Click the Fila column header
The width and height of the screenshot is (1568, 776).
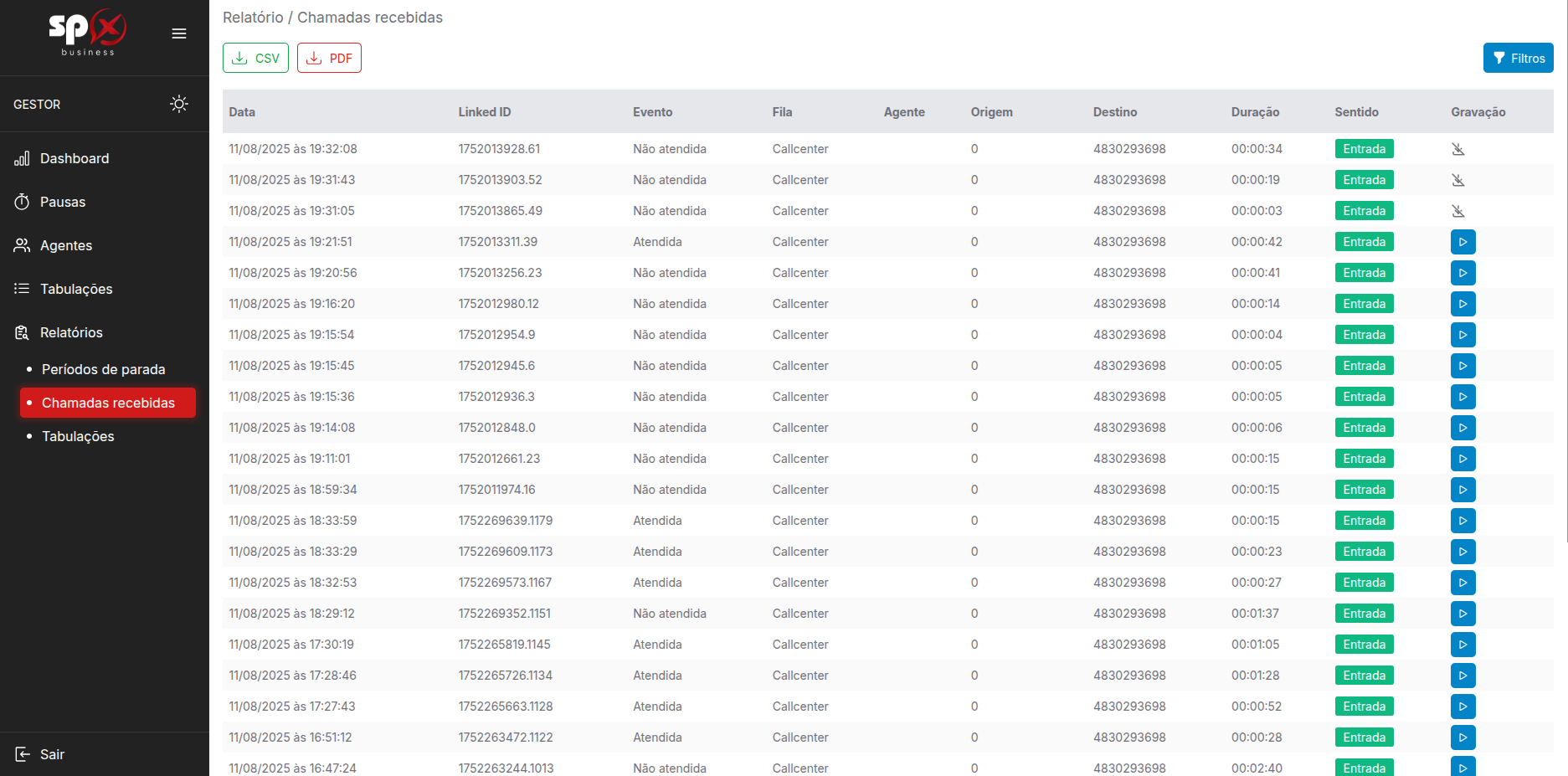(x=782, y=112)
